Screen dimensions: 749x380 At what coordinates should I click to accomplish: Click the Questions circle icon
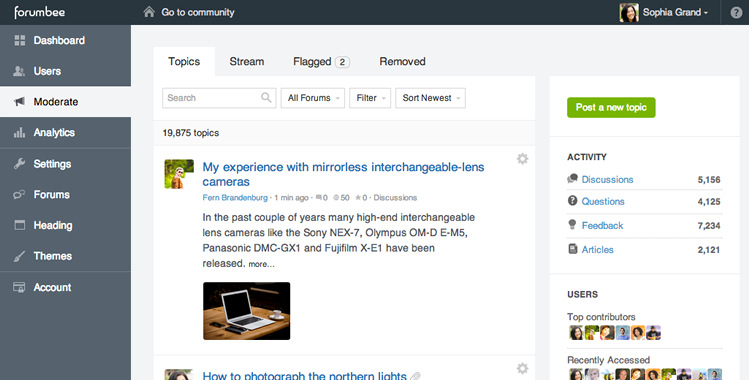(x=572, y=201)
